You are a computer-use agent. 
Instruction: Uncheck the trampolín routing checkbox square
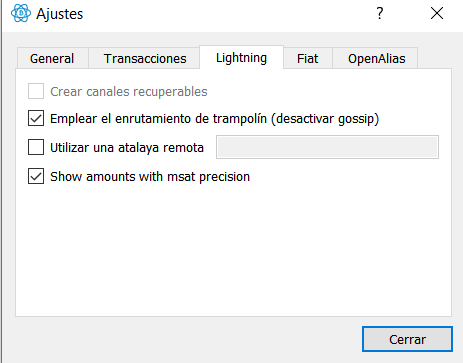click(x=36, y=118)
